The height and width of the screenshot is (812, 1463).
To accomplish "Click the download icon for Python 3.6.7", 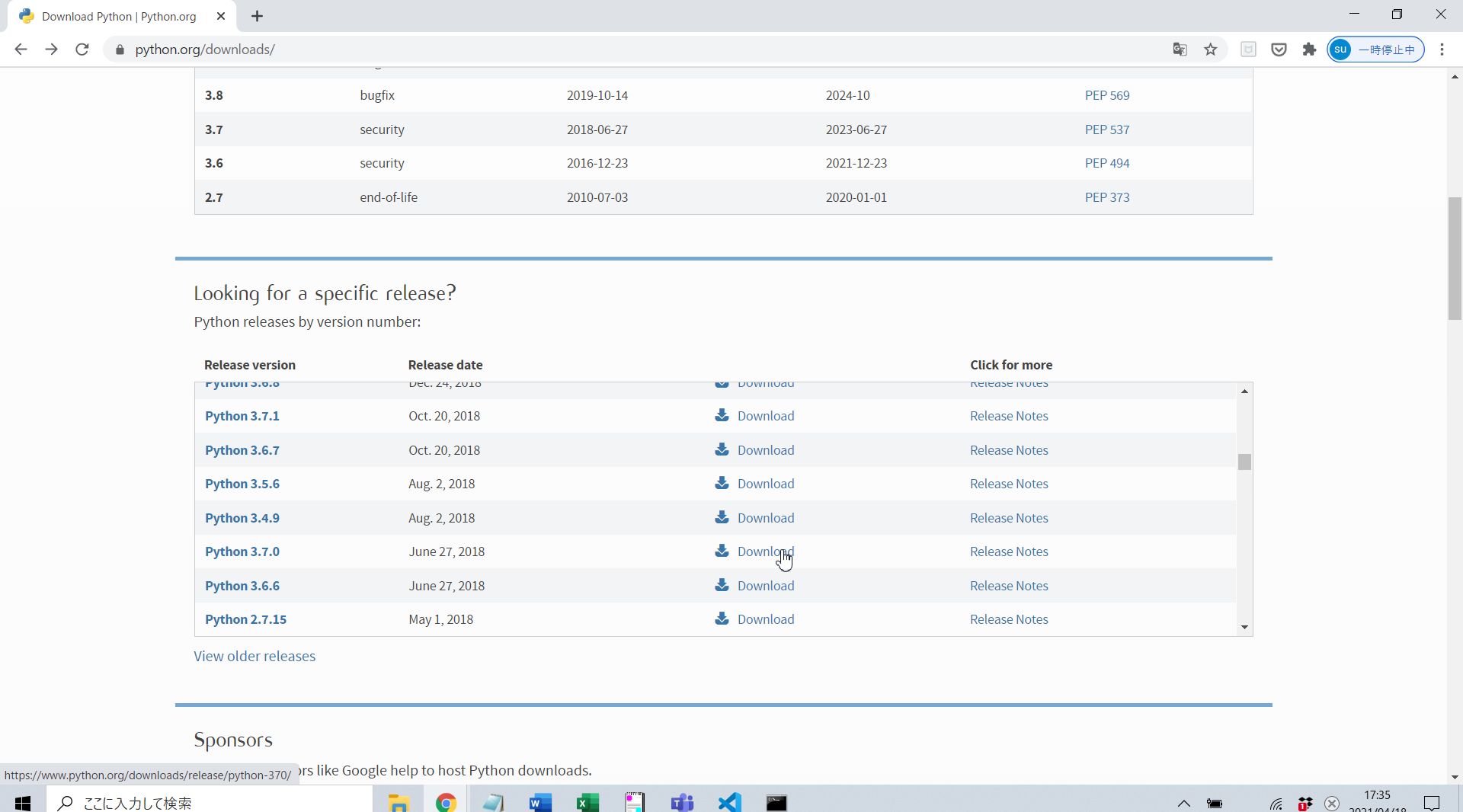I will coord(722,449).
